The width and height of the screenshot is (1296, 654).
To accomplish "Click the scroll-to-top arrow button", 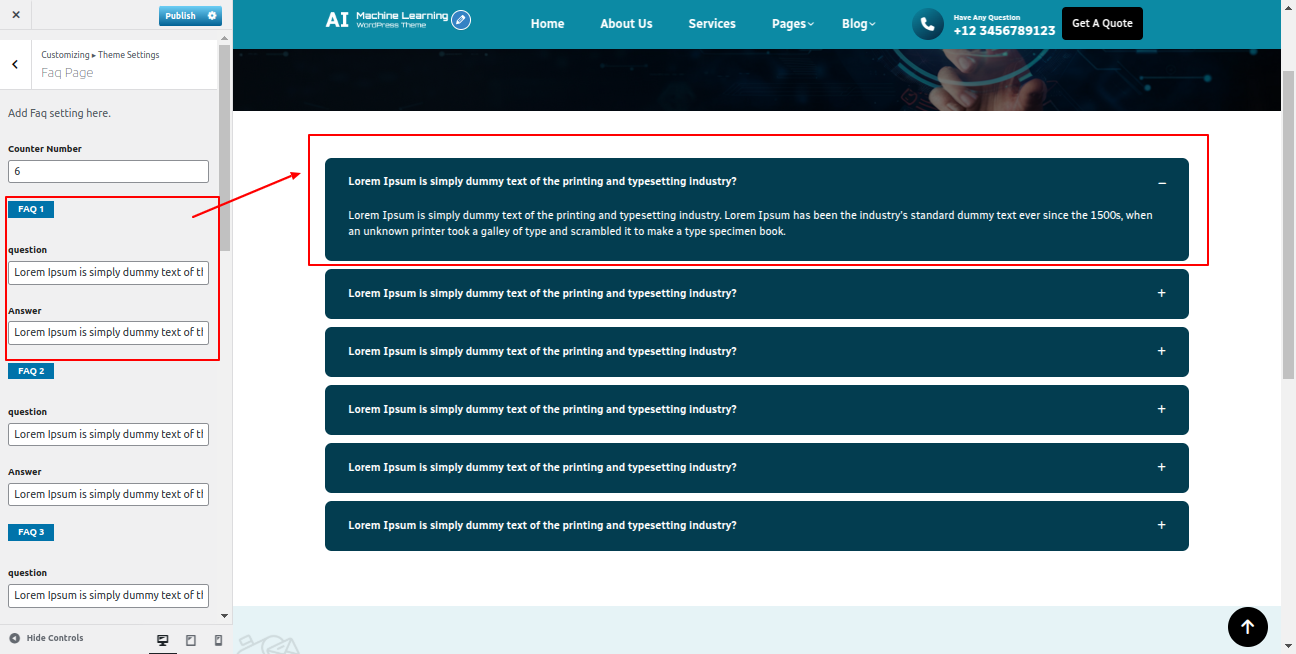I will point(1247,627).
